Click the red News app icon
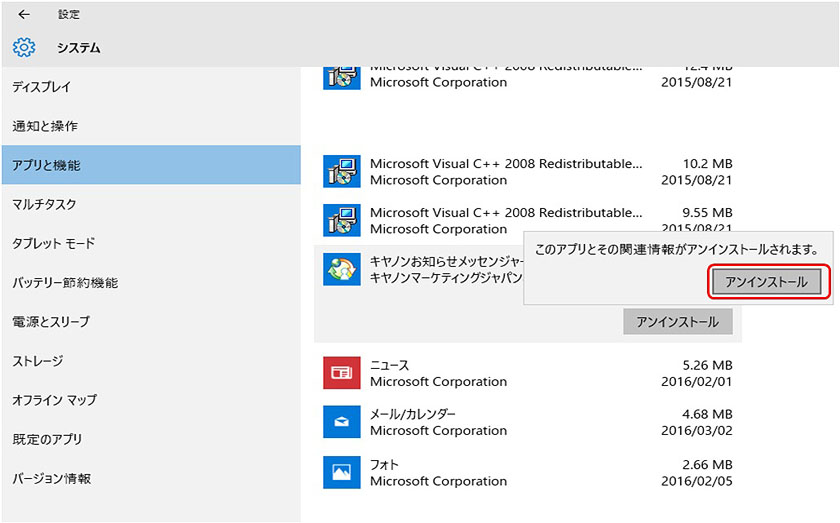840x523 pixels. tap(341, 373)
